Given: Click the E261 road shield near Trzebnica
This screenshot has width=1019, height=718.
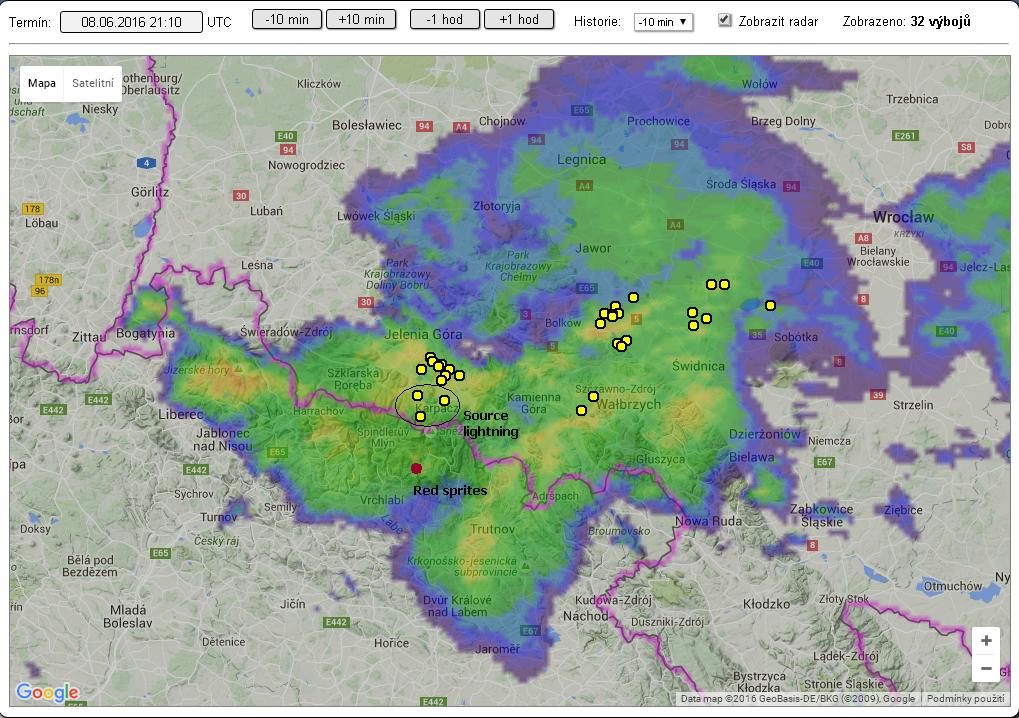Looking at the screenshot, I should coord(905,136).
